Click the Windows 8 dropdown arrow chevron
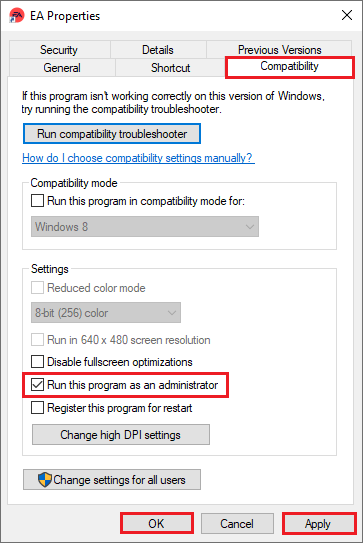Screen dimensions: 363x543 point(250,227)
